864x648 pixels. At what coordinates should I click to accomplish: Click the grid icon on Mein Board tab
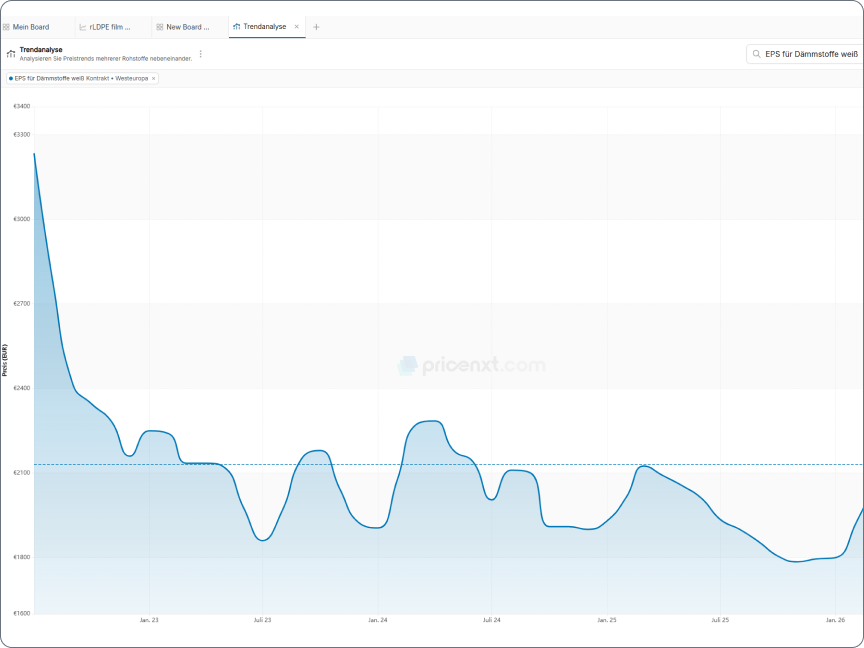pyautogui.click(x=6, y=27)
